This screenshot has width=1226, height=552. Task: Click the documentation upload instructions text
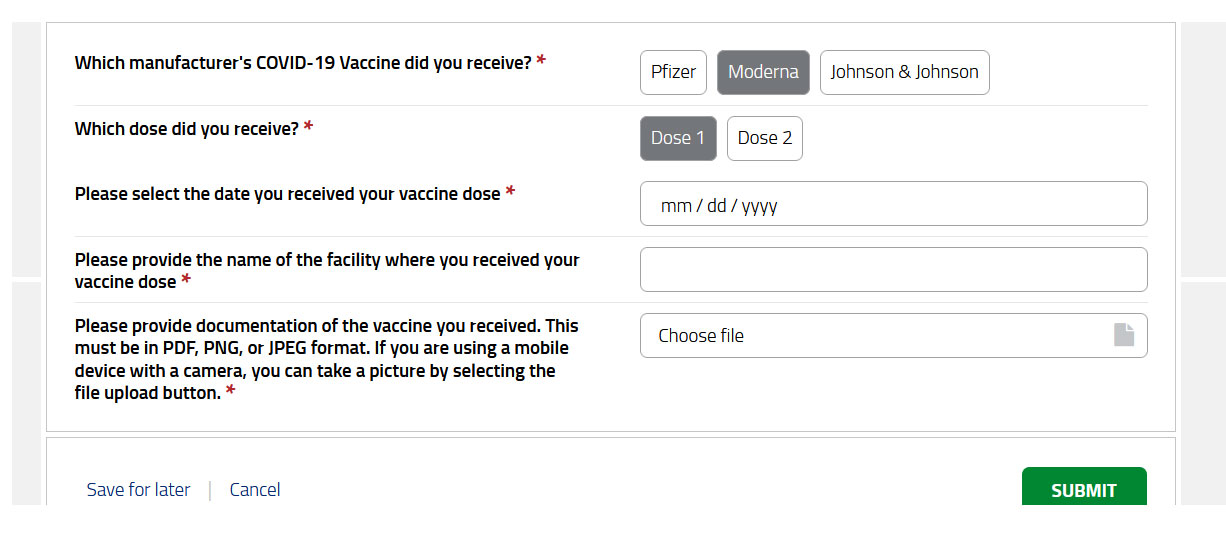point(326,359)
